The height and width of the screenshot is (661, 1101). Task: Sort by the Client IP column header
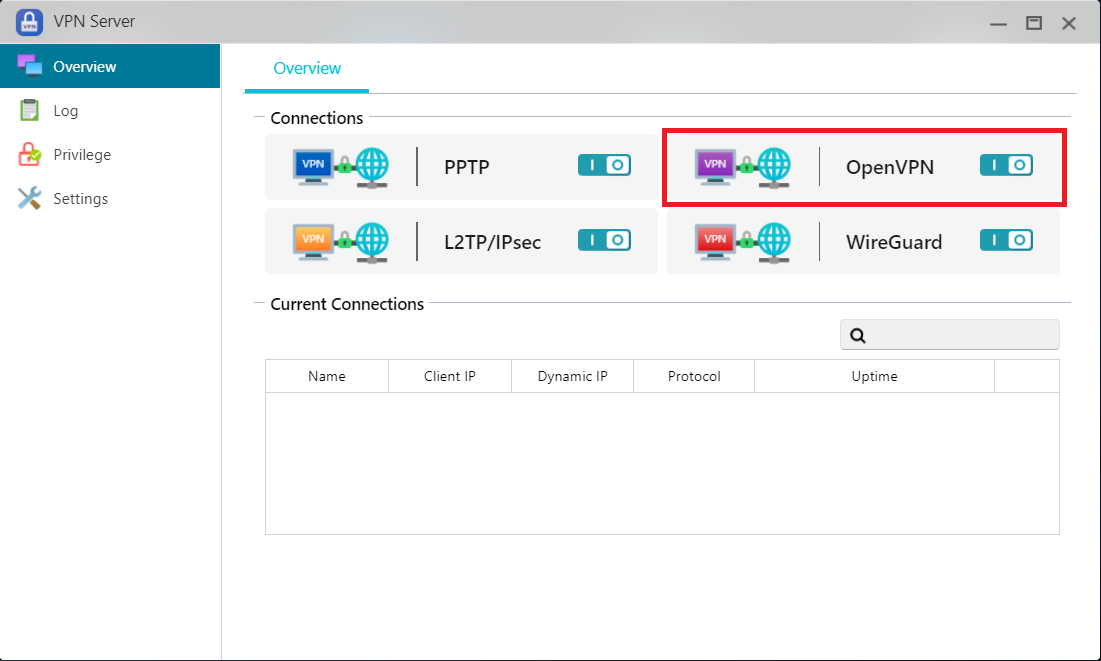tap(449, 377)
